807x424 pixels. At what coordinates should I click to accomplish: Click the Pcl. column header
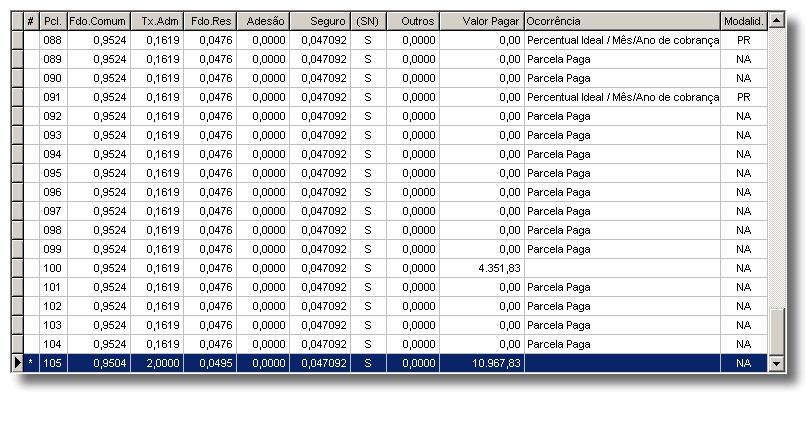tap(53, 21)
